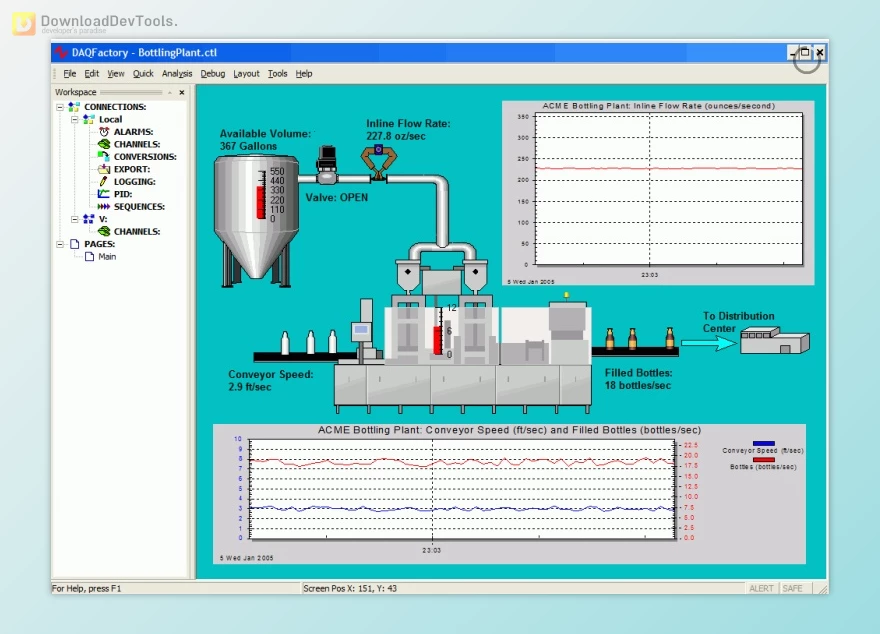Open the Main page in the tree
The height and width of the screenshot is (634, 880).
pos(106,257)
